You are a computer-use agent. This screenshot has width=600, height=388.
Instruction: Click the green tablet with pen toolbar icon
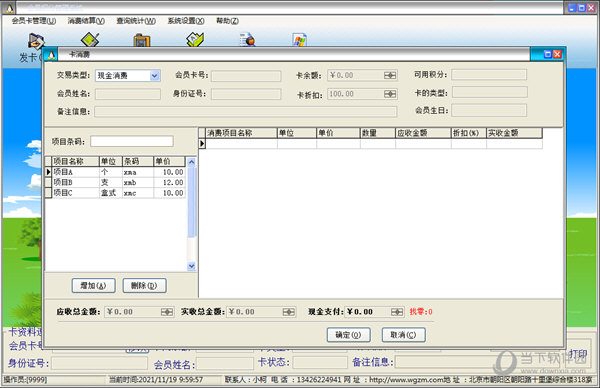click(90, 40)
